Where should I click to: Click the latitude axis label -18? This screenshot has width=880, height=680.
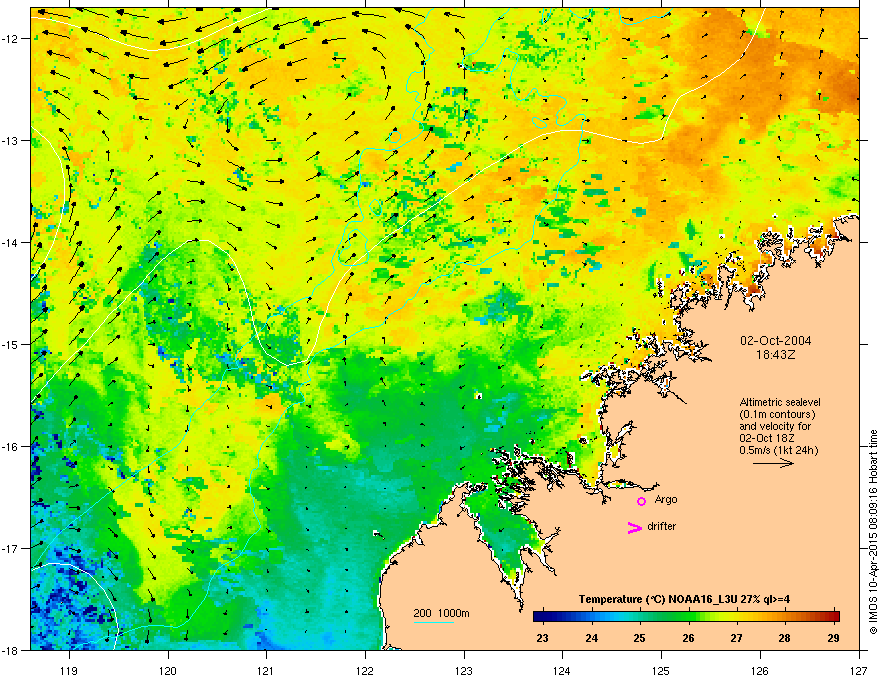point(10,650)
